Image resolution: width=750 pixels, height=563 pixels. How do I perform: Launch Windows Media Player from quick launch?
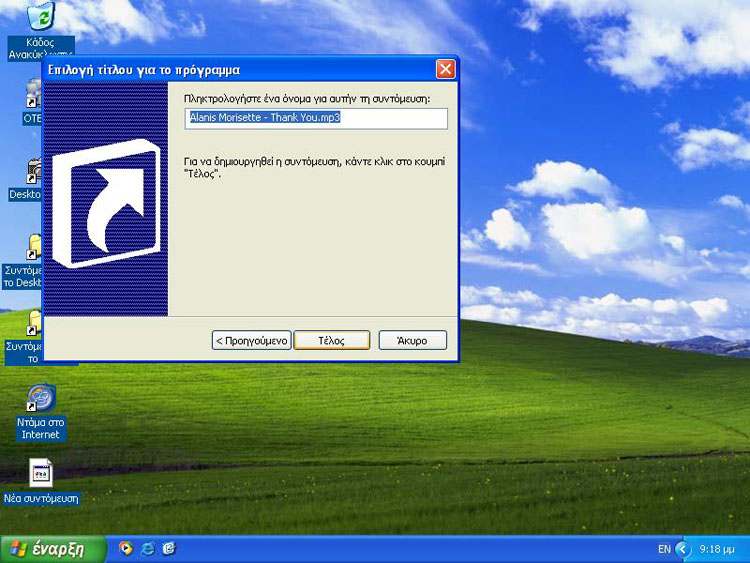point(126,548)
